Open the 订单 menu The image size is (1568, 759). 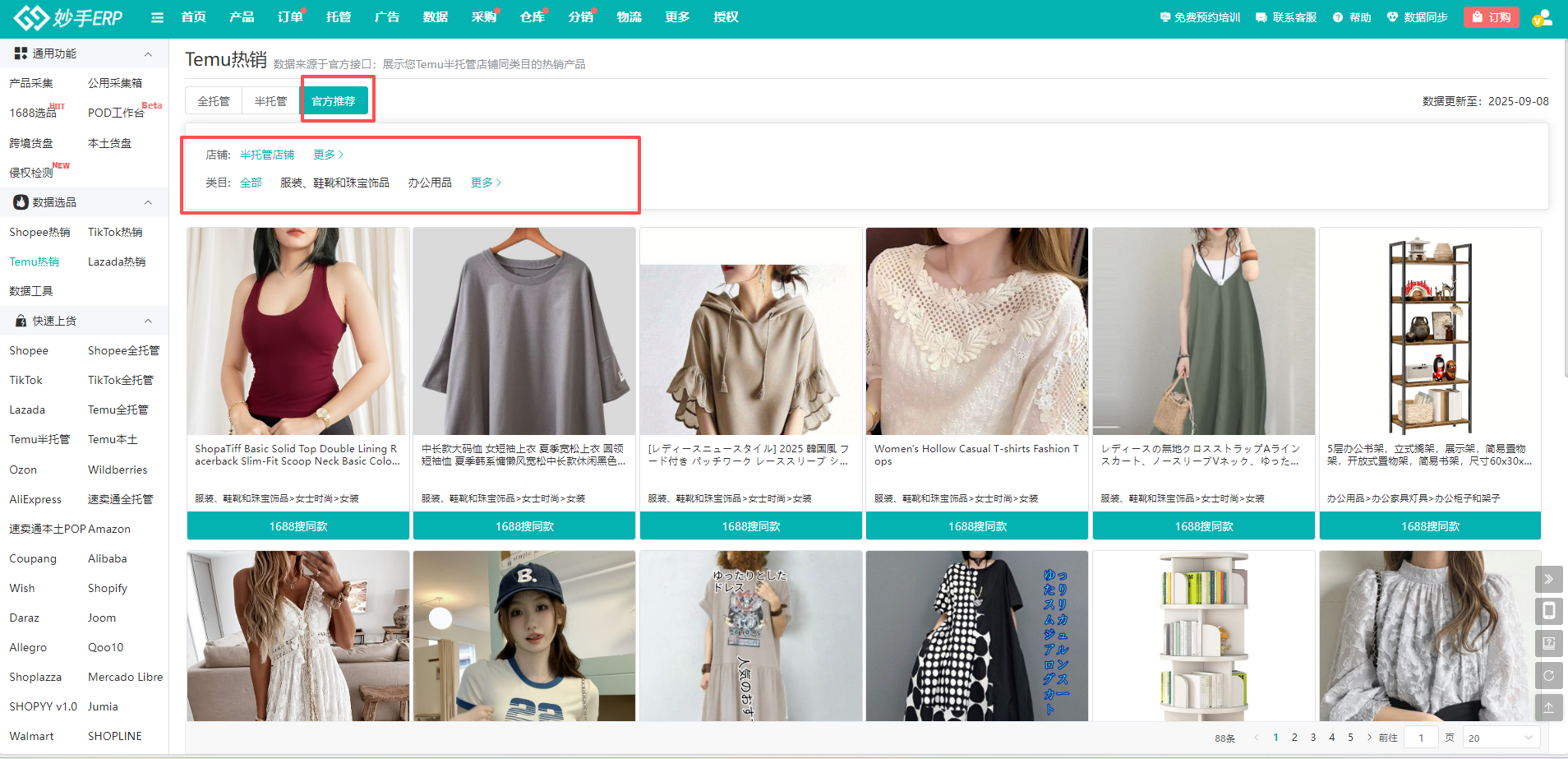289,17
